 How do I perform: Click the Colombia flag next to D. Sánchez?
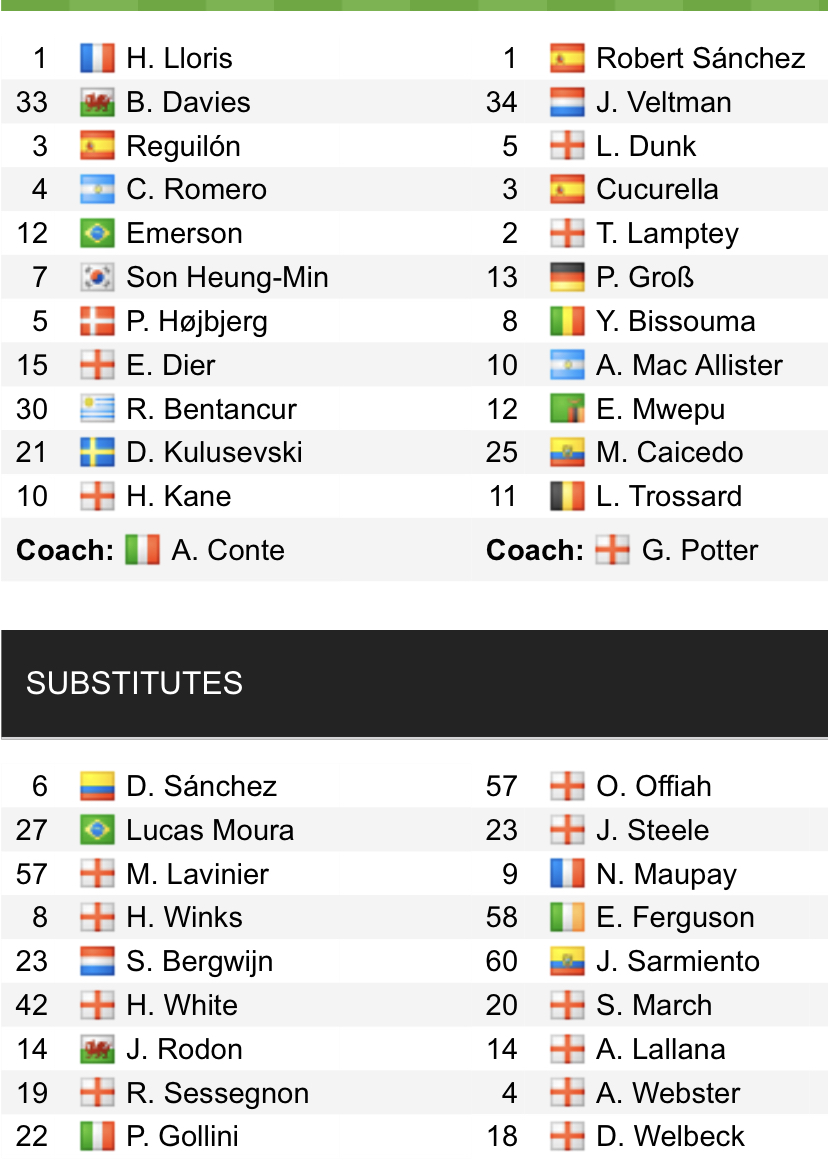click(97, 786)
